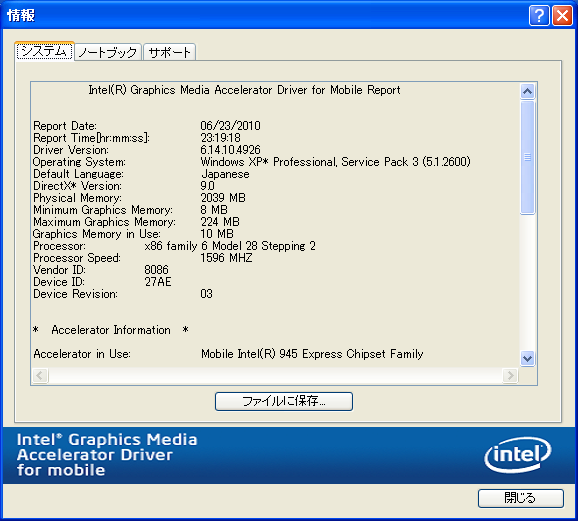The width and height of the screenshot is (578, 521).
Task: Click the maximum graphics memory value 224 MB
Action: (x=220, y=222)
